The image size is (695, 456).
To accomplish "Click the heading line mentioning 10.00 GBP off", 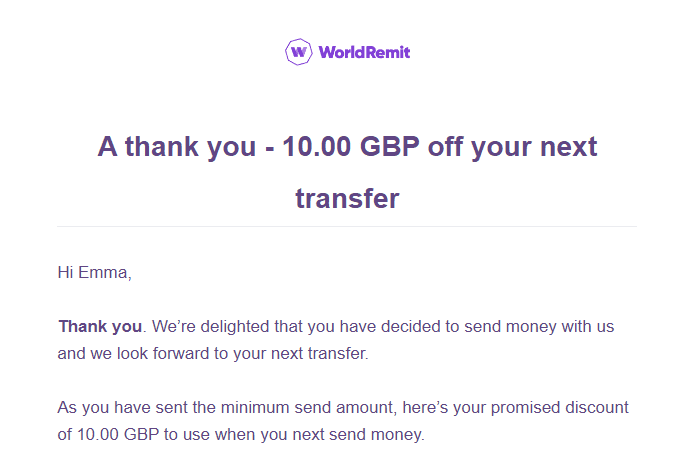I will 347,147.
